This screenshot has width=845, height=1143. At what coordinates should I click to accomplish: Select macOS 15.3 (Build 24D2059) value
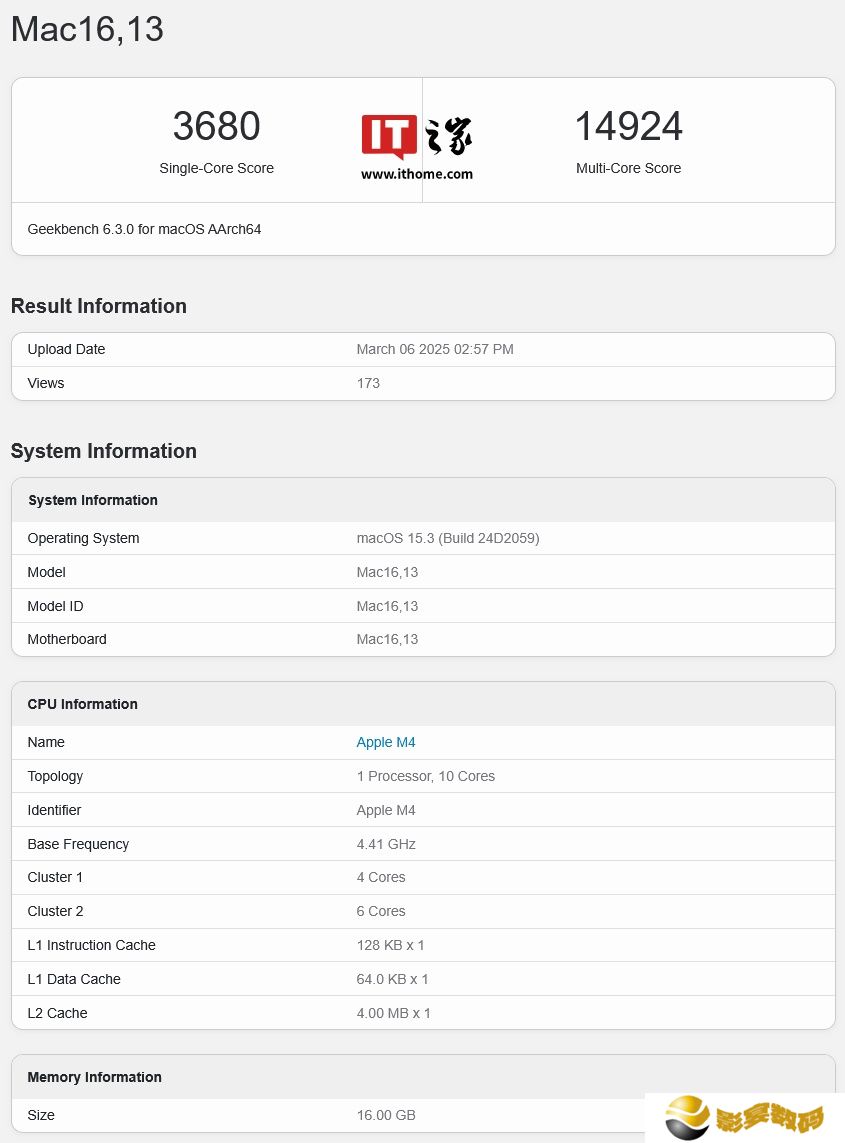(448, 538)
